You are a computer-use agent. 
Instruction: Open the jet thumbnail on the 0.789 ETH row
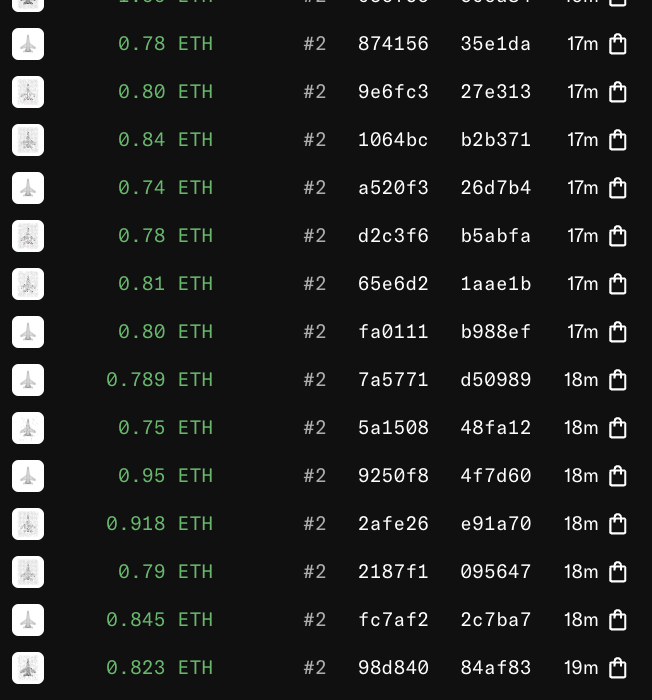click(x=28, y=380)
